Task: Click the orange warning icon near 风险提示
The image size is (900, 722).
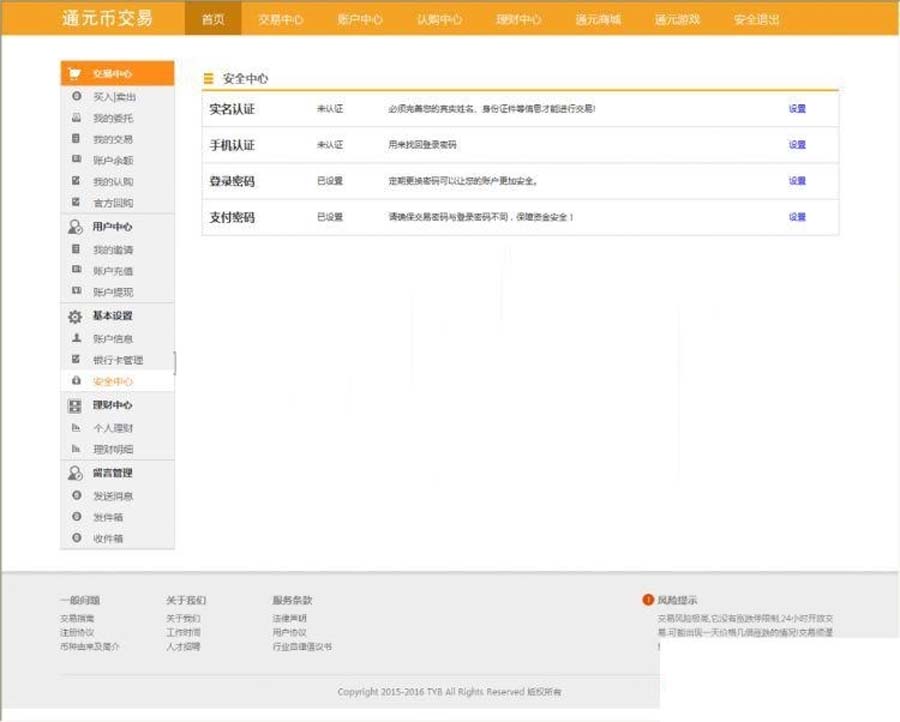Action: pyautogui.click(x=648, y=600)
